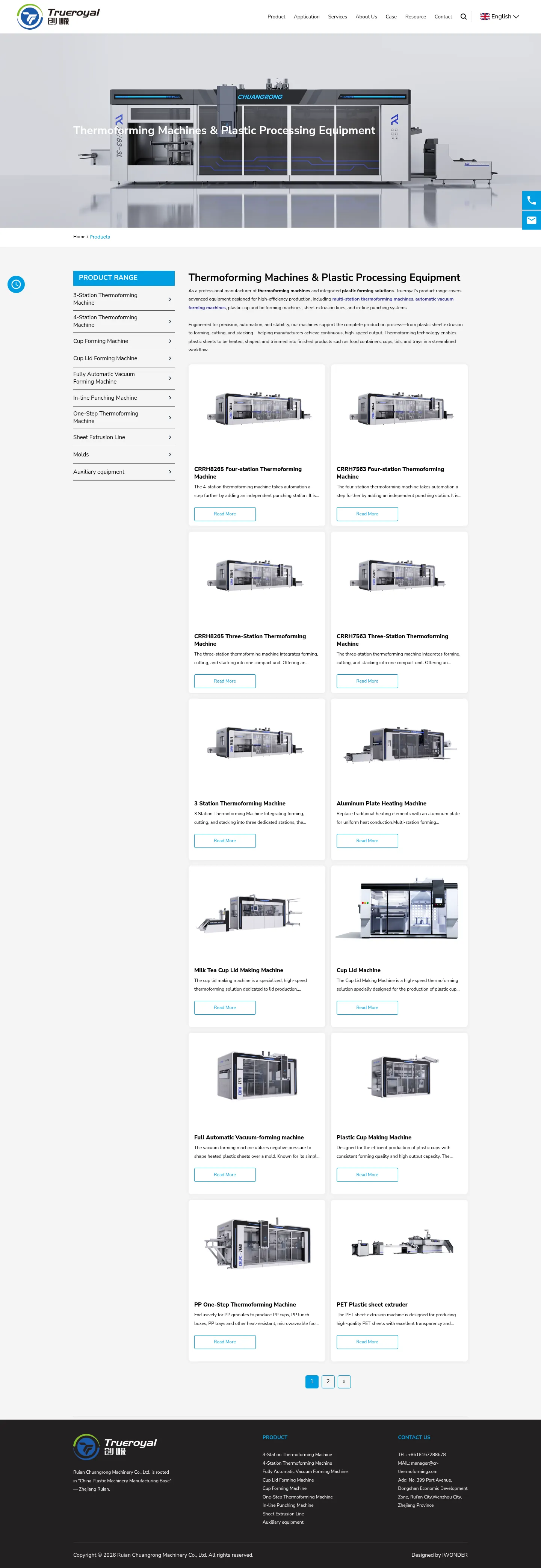Screen dimensions: 541x1568
Task: Click the phone icon floating button
Action: [x=531, y=200]
